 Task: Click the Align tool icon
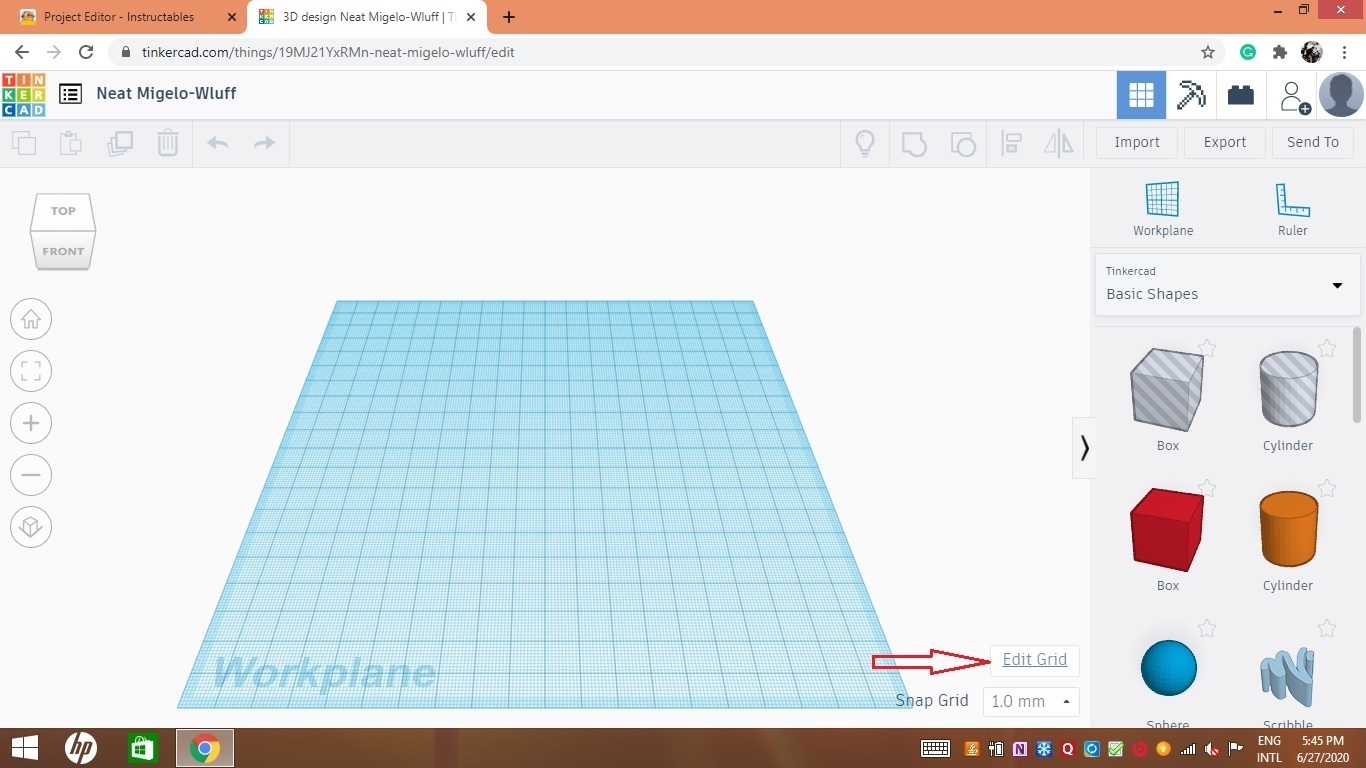1011,143
